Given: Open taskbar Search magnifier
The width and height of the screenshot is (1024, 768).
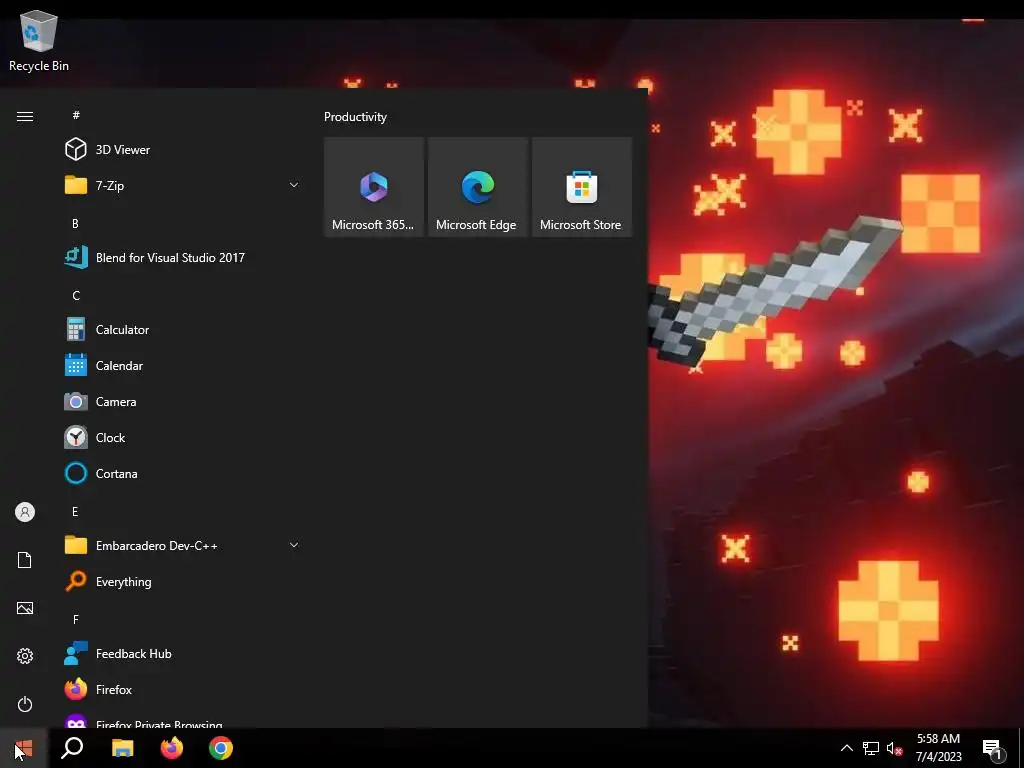Looking at the screenshot, I should [72, 748].
